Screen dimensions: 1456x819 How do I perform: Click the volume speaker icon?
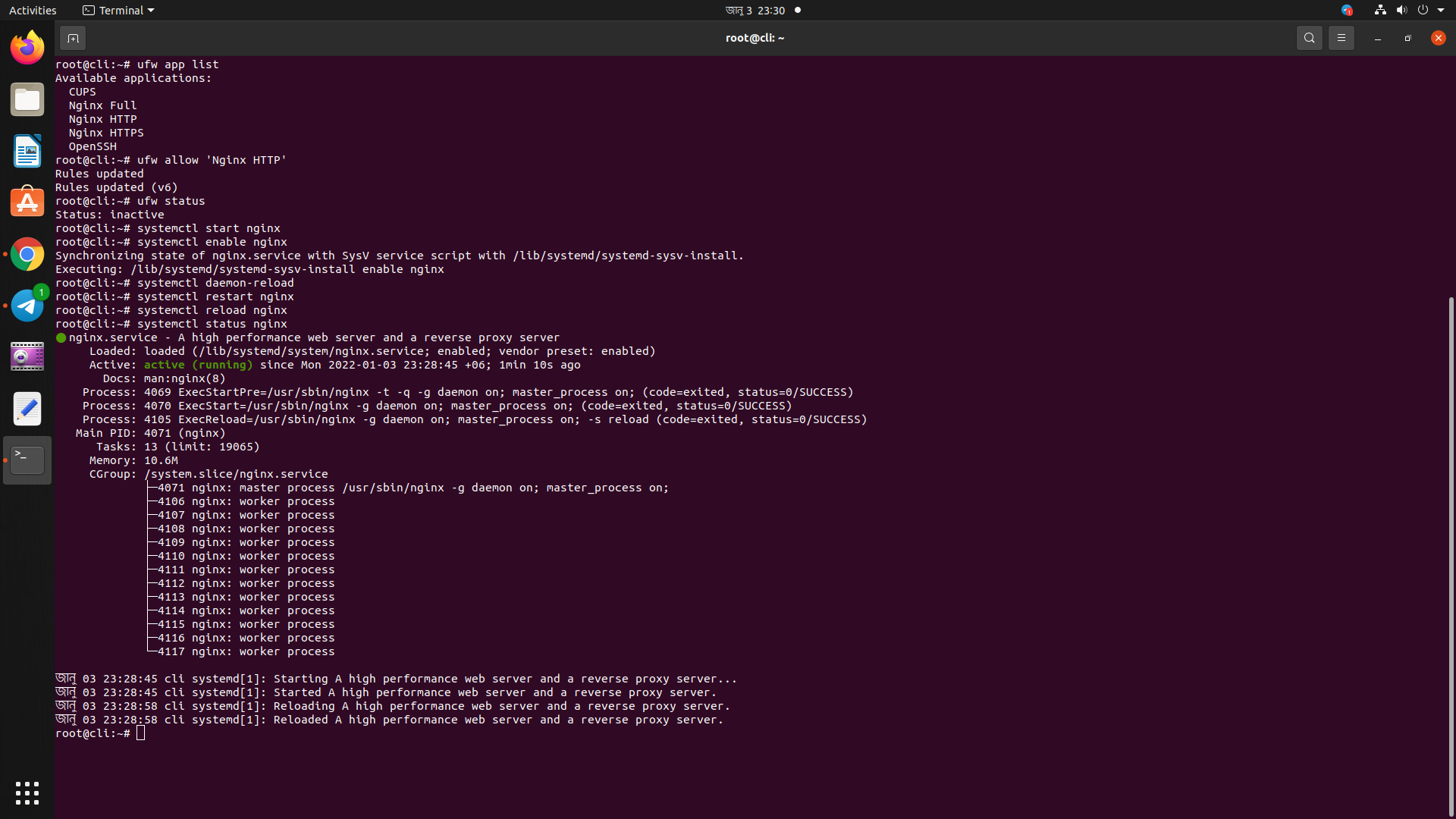click(1401, 11)
